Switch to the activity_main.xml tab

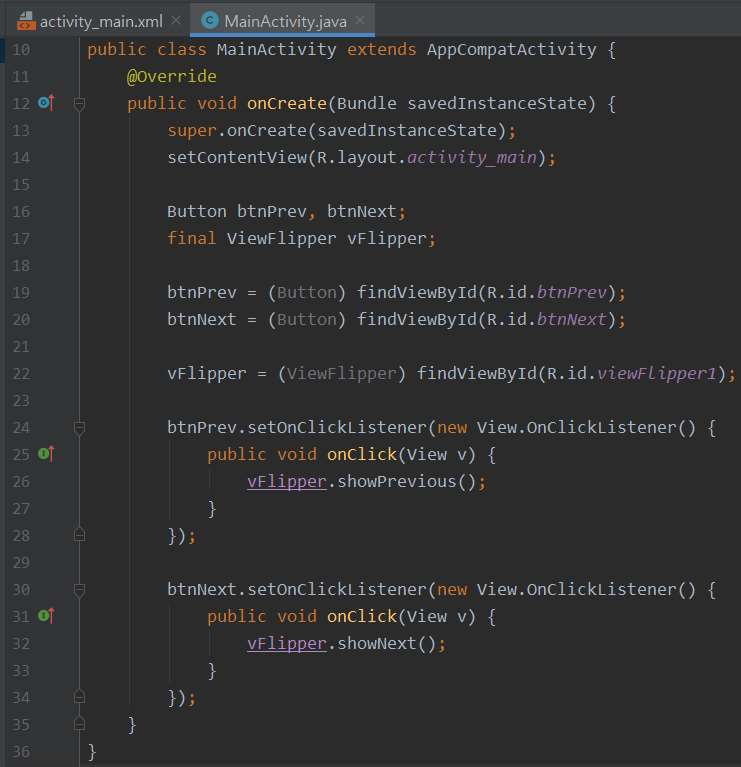[x=96, y=21]
